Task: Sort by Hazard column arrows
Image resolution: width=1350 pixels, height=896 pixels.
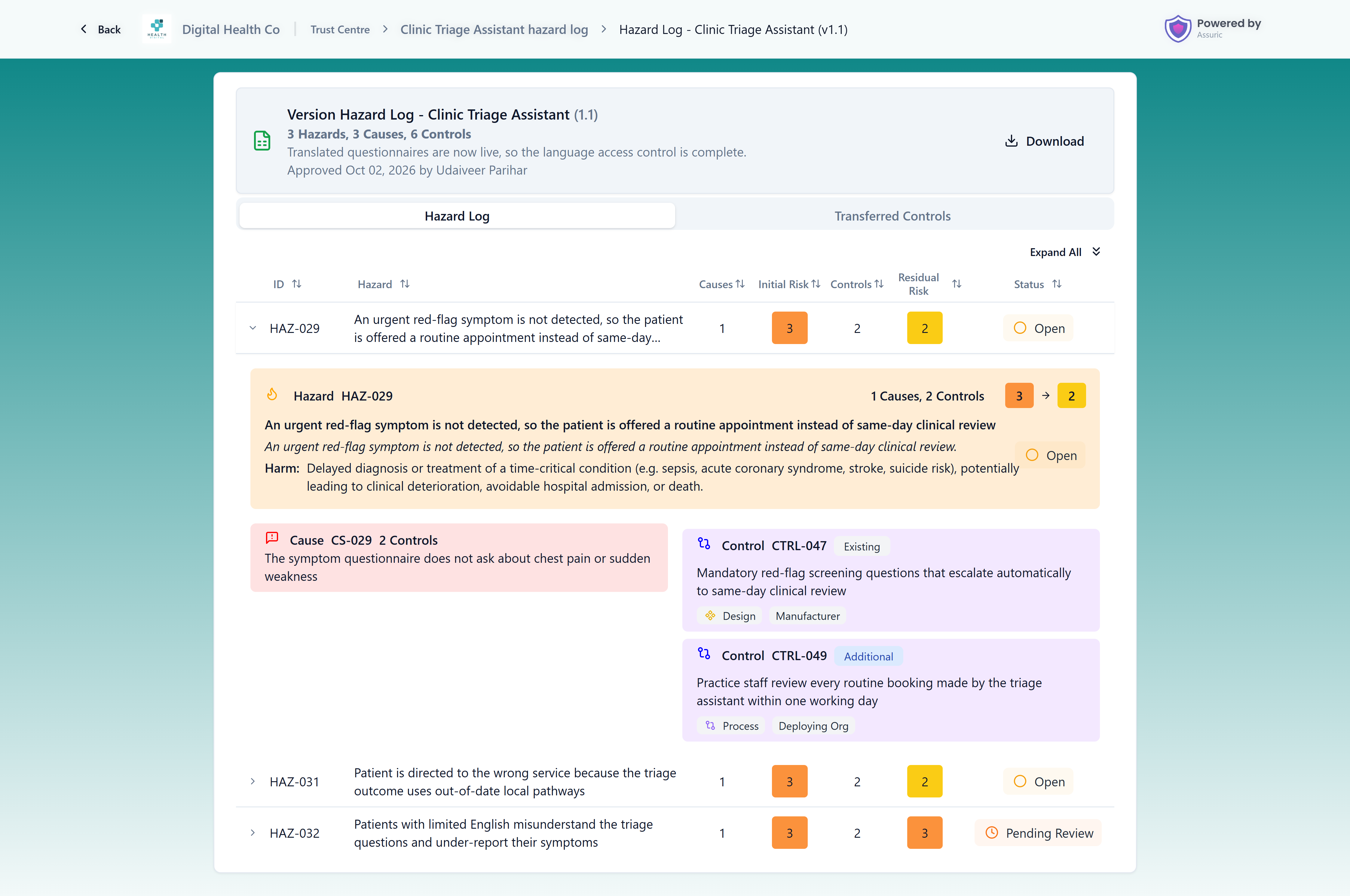Action: (405, 284)
